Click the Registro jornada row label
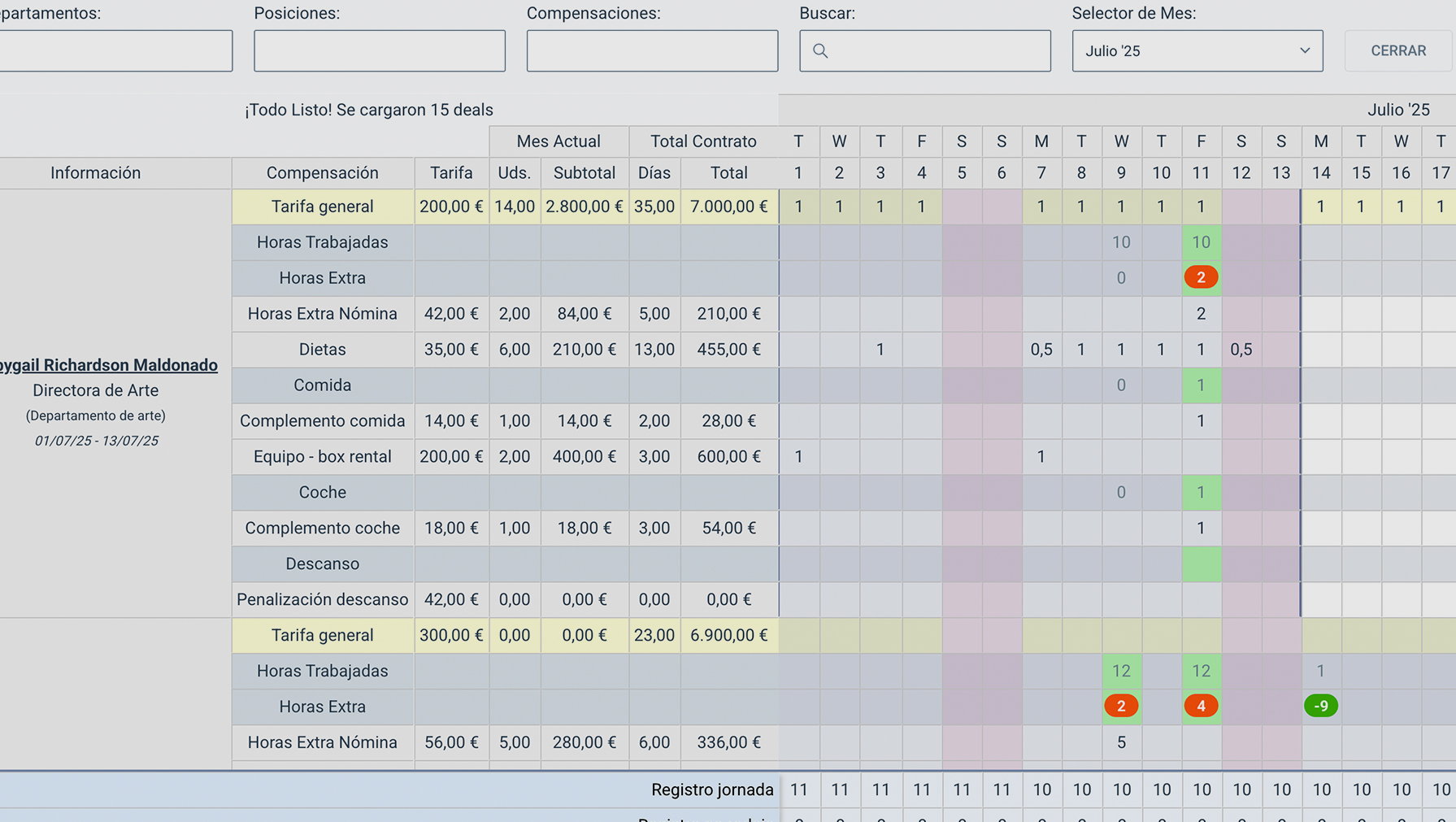The image size is (1456, 822). pyautogui.click(x=711, y=789)
